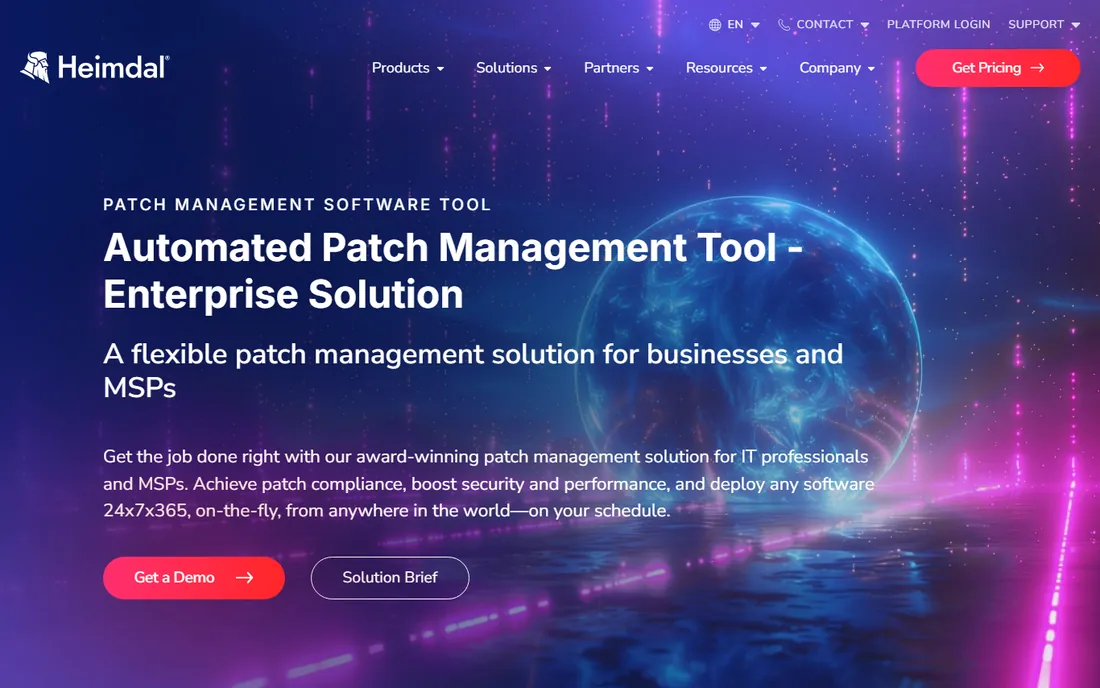Screen dimensions: 1100x688
Task: Open the Products menu
Action: pyautogui.click(x=401, y=68)
